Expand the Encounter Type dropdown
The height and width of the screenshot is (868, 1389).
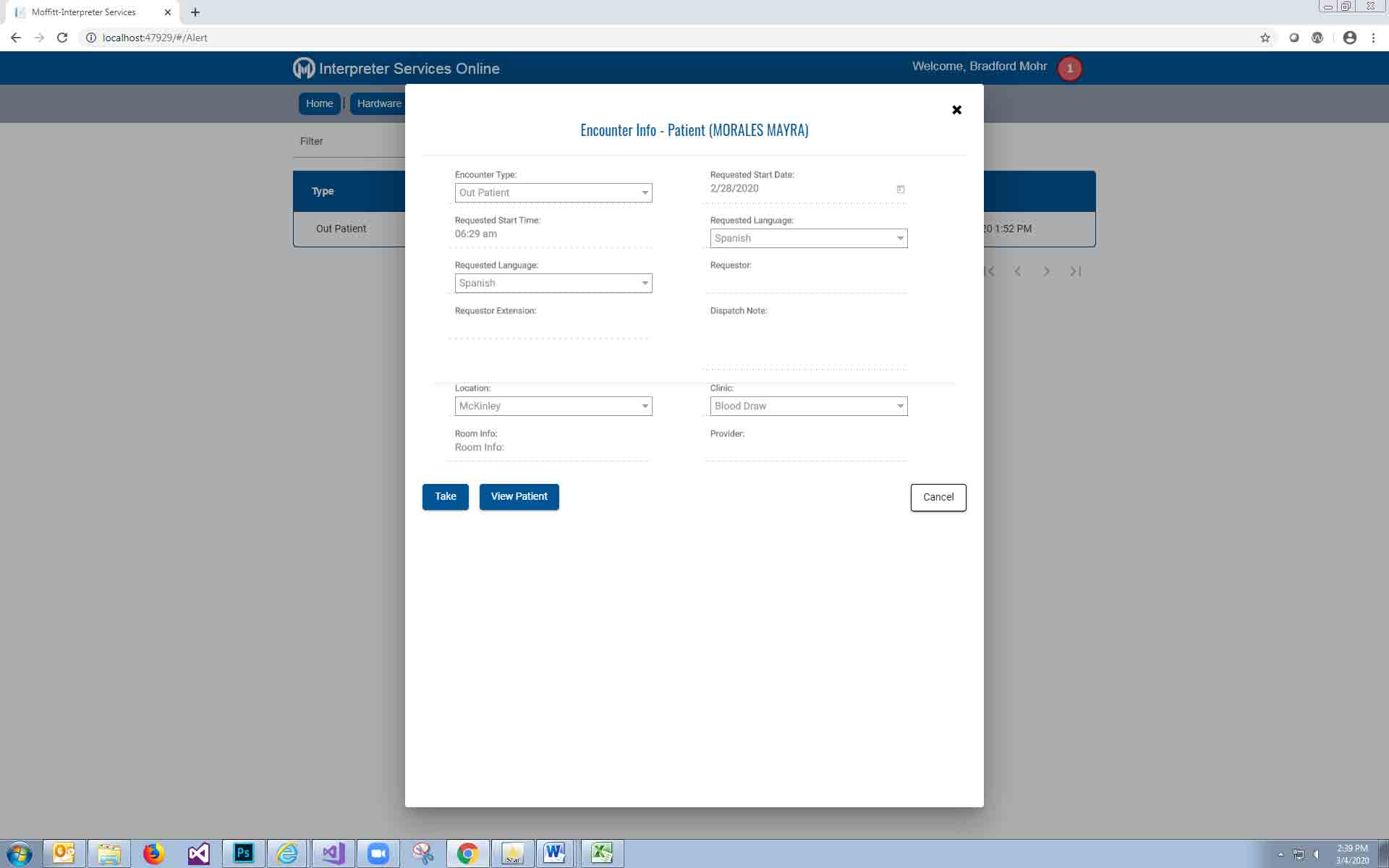[553, 193]
